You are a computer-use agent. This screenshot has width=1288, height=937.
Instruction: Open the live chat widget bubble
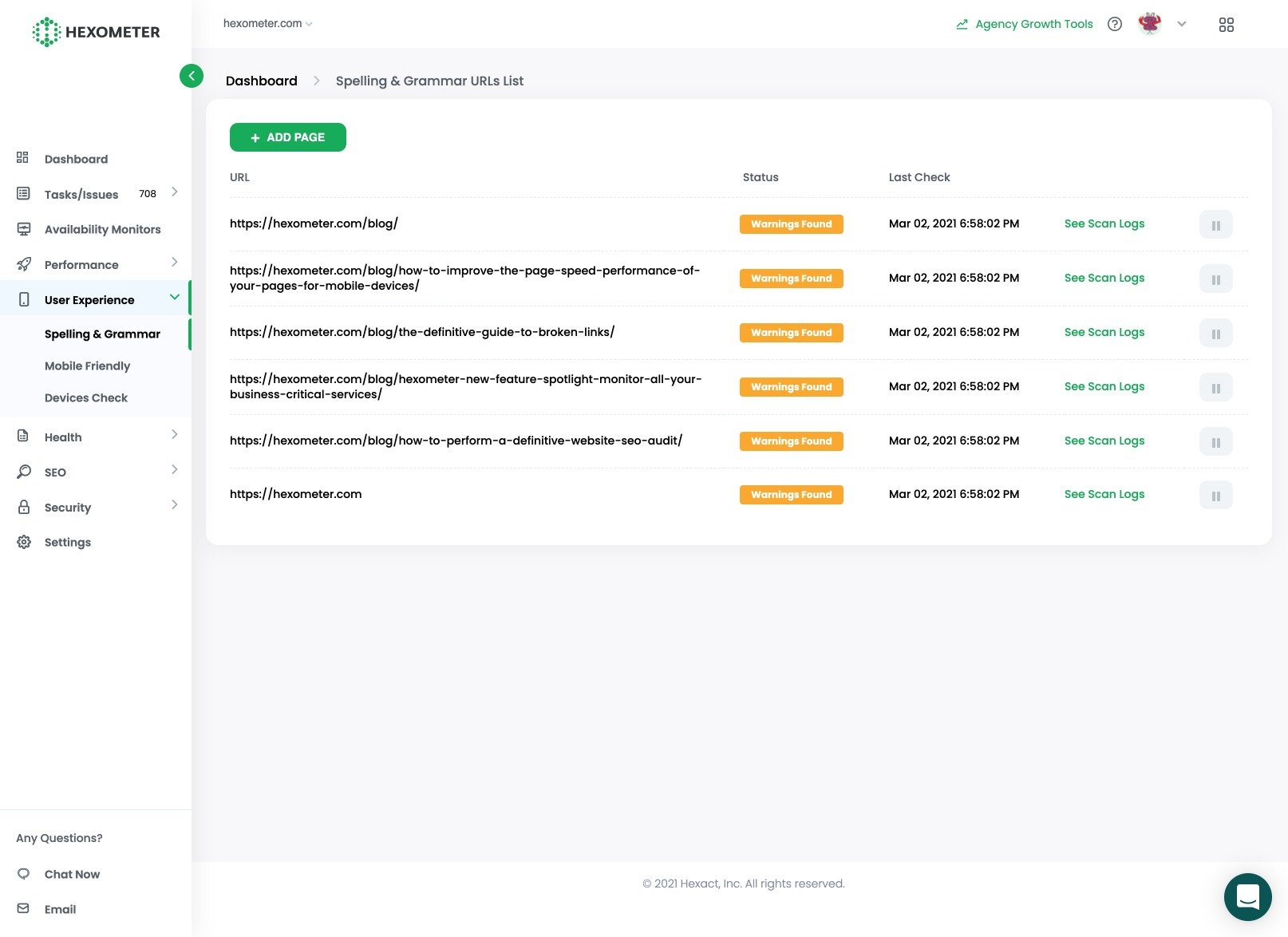pos(1248,897)
